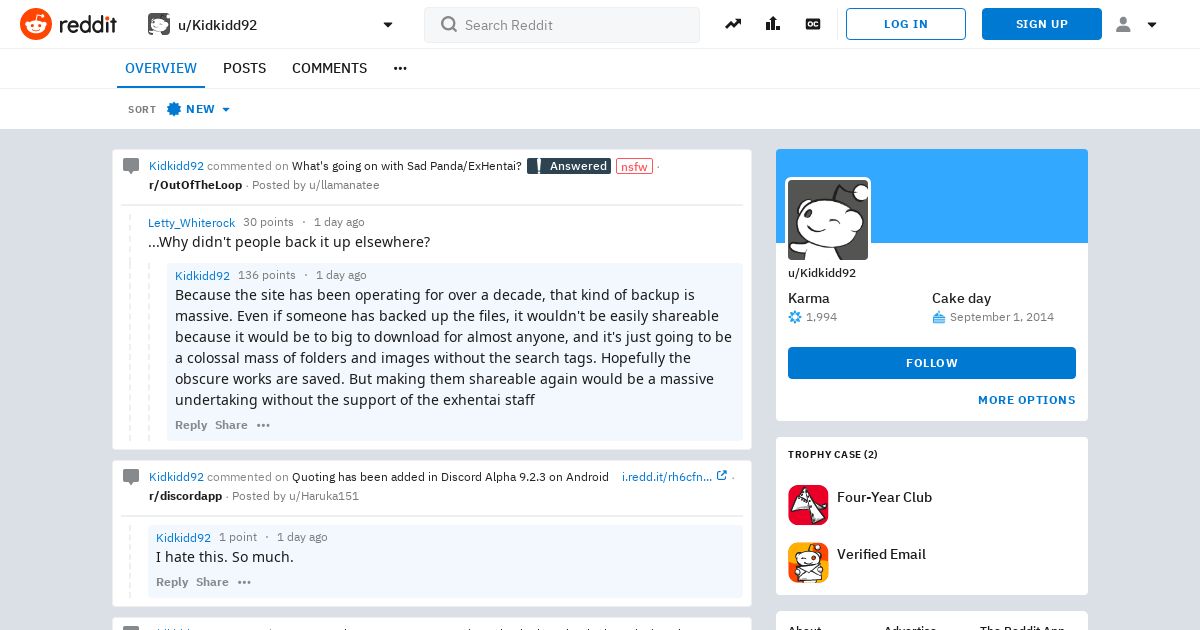Click the 'September 1, 2014' cake day text
1200x630 pixels.
(x=1002, y=317)
